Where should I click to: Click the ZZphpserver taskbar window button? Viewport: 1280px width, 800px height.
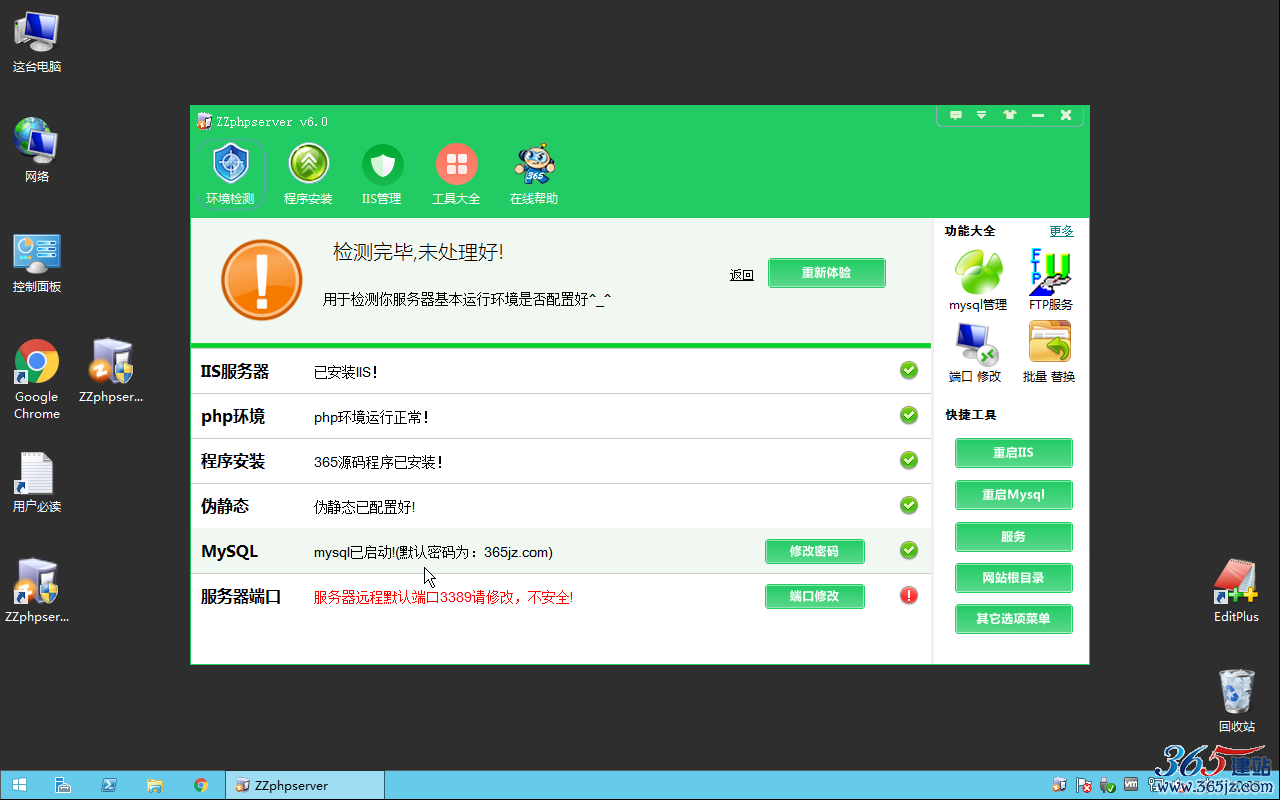[304, 786]
